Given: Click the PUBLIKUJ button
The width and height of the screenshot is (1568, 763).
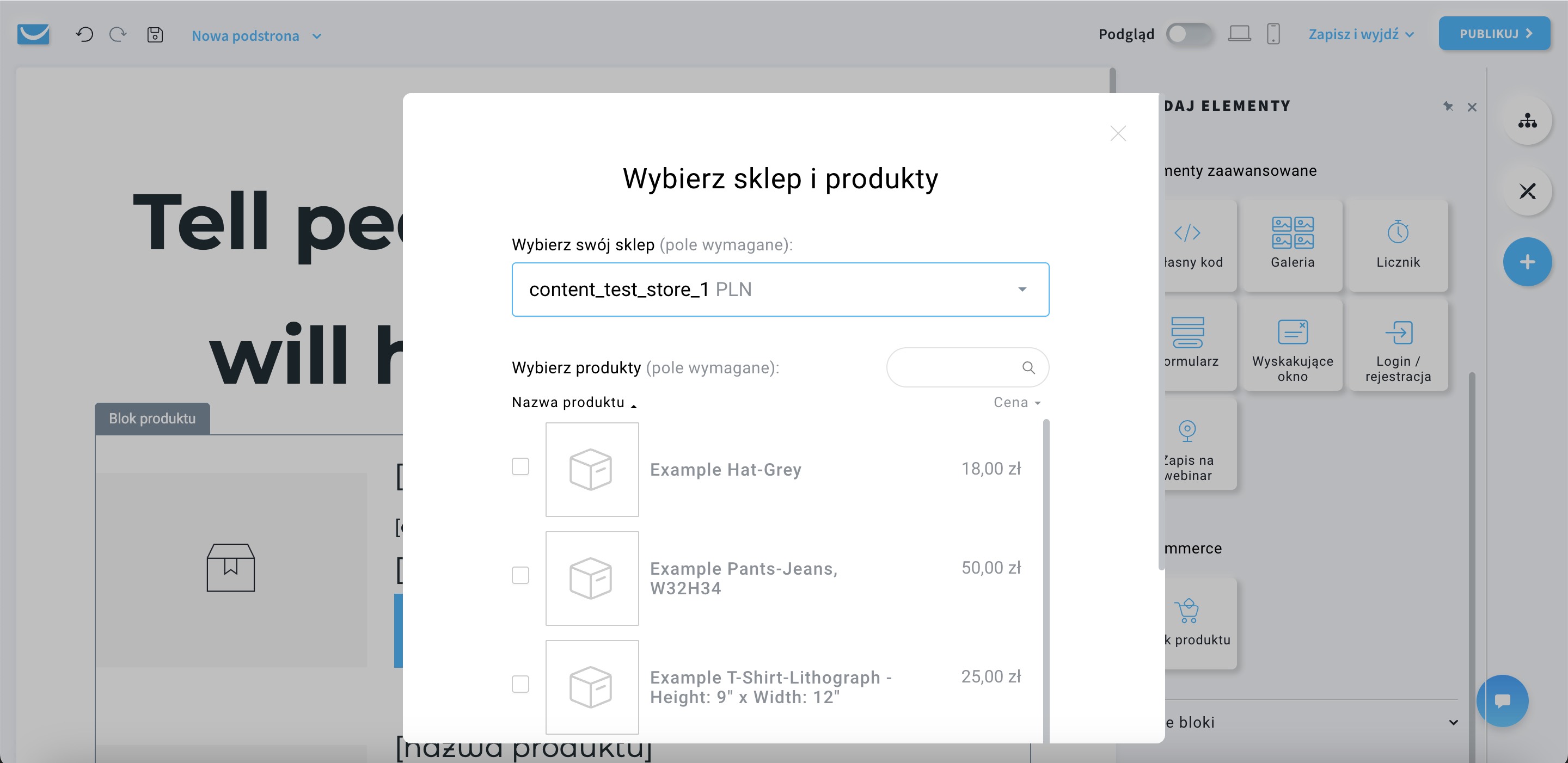Looking at the screenshot, I should [1494, 34].
